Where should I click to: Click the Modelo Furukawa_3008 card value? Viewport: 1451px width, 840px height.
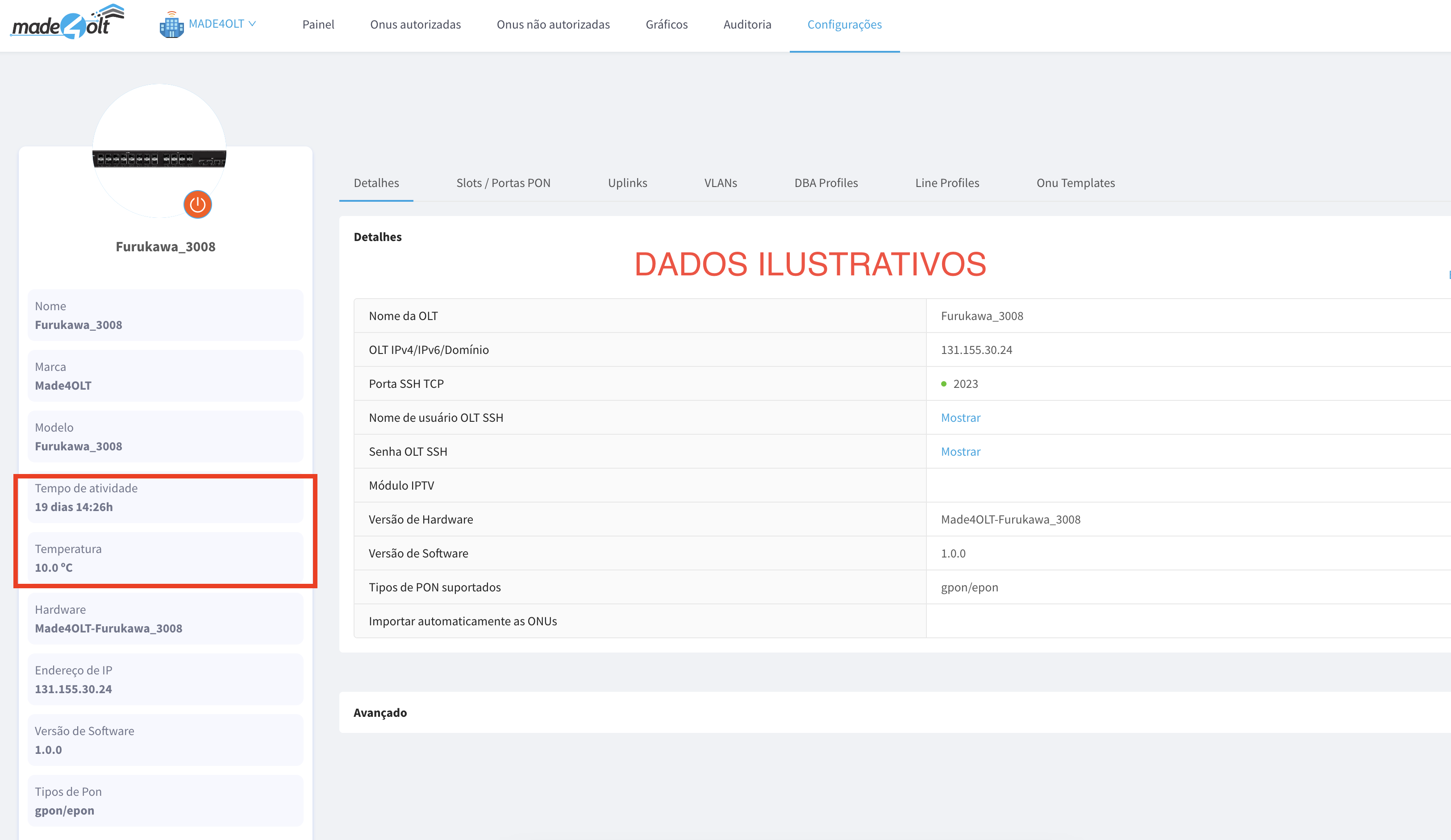[x=78, y=446]
